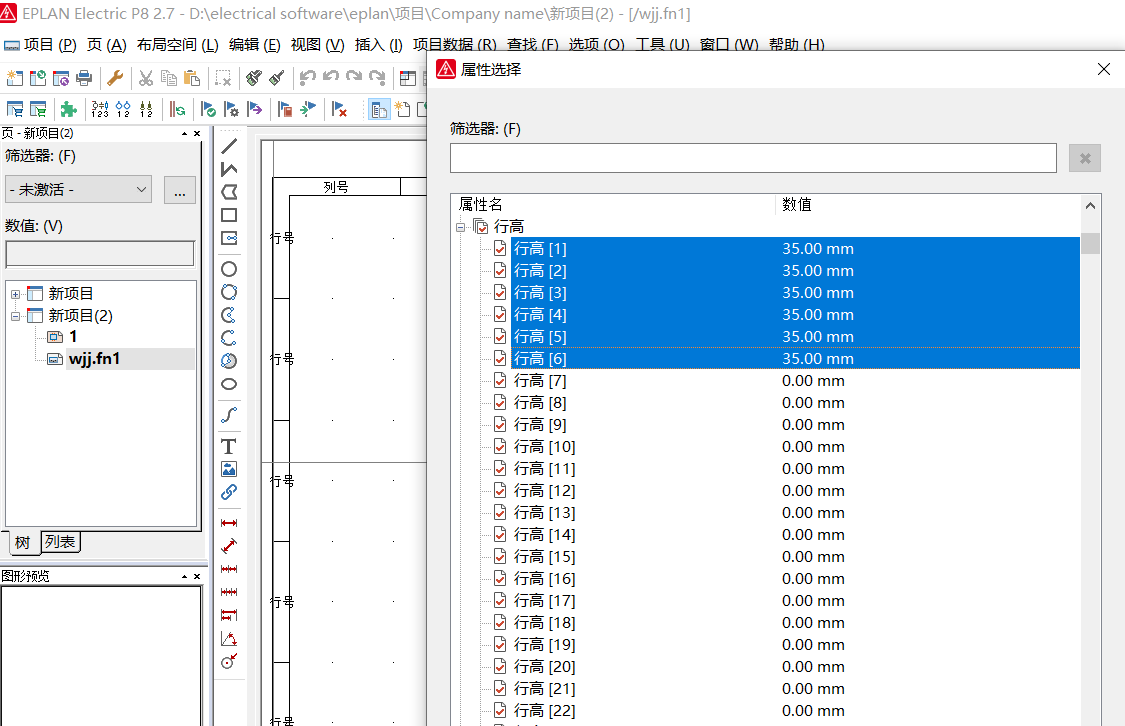Screen dimensions: 1125x726
Task: Click the ... button next to filter
Action: tap(179, 189)
